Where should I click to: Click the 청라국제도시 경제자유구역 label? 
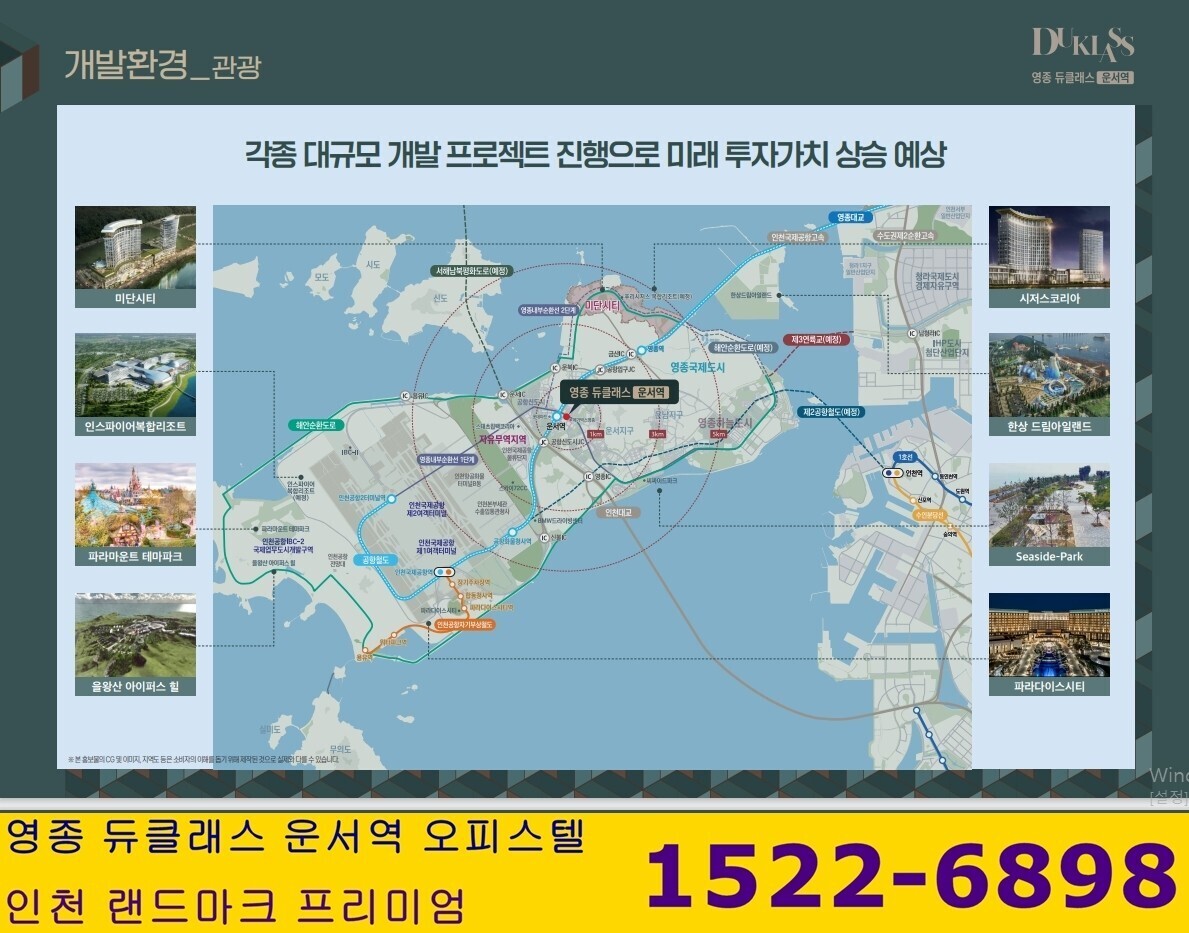click(936, 281)
